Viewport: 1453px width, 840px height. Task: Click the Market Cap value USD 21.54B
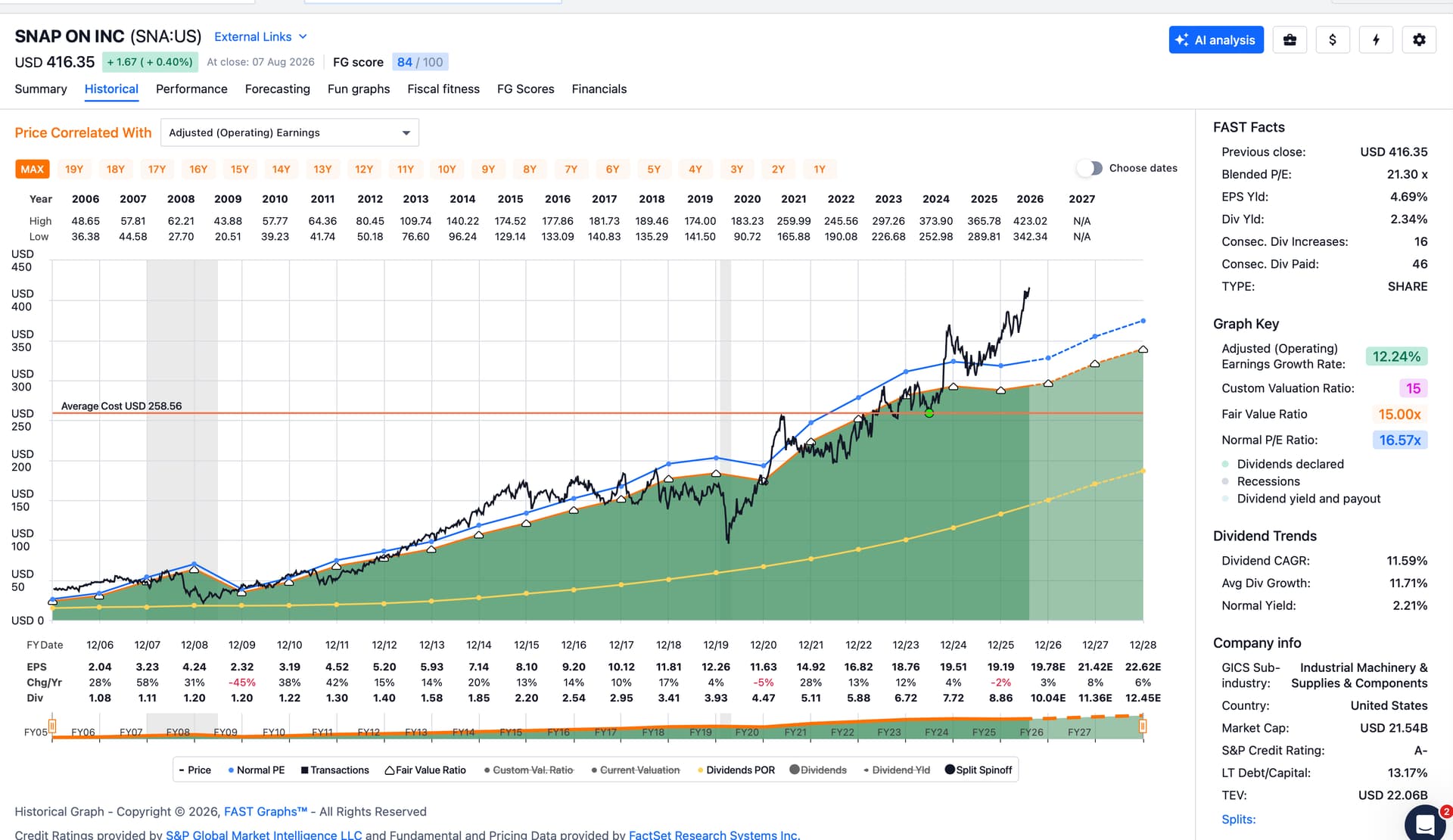[1394, 728]
